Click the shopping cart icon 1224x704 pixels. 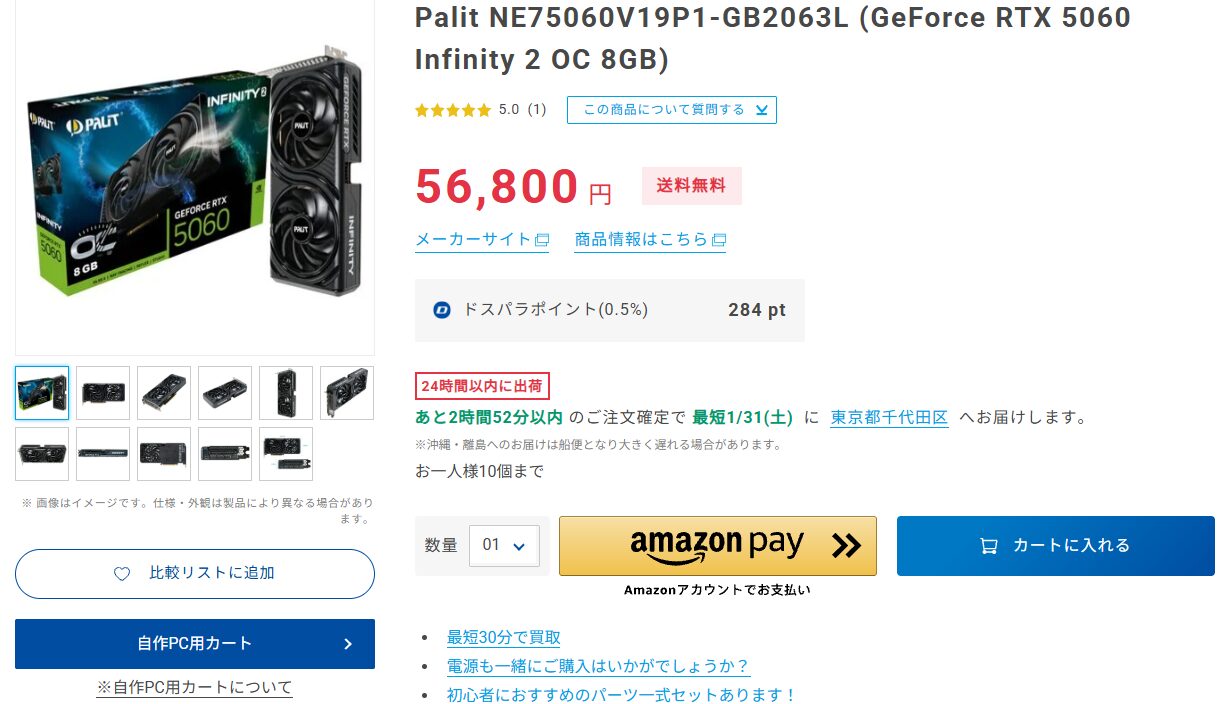click(x=989, y=546)
